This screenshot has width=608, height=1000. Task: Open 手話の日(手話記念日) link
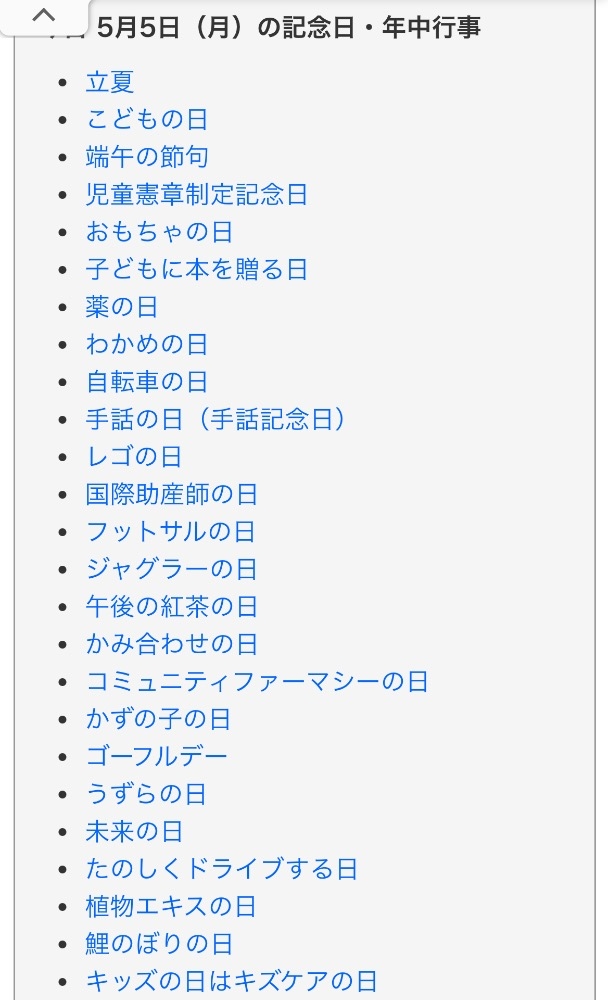pos(216,420)
